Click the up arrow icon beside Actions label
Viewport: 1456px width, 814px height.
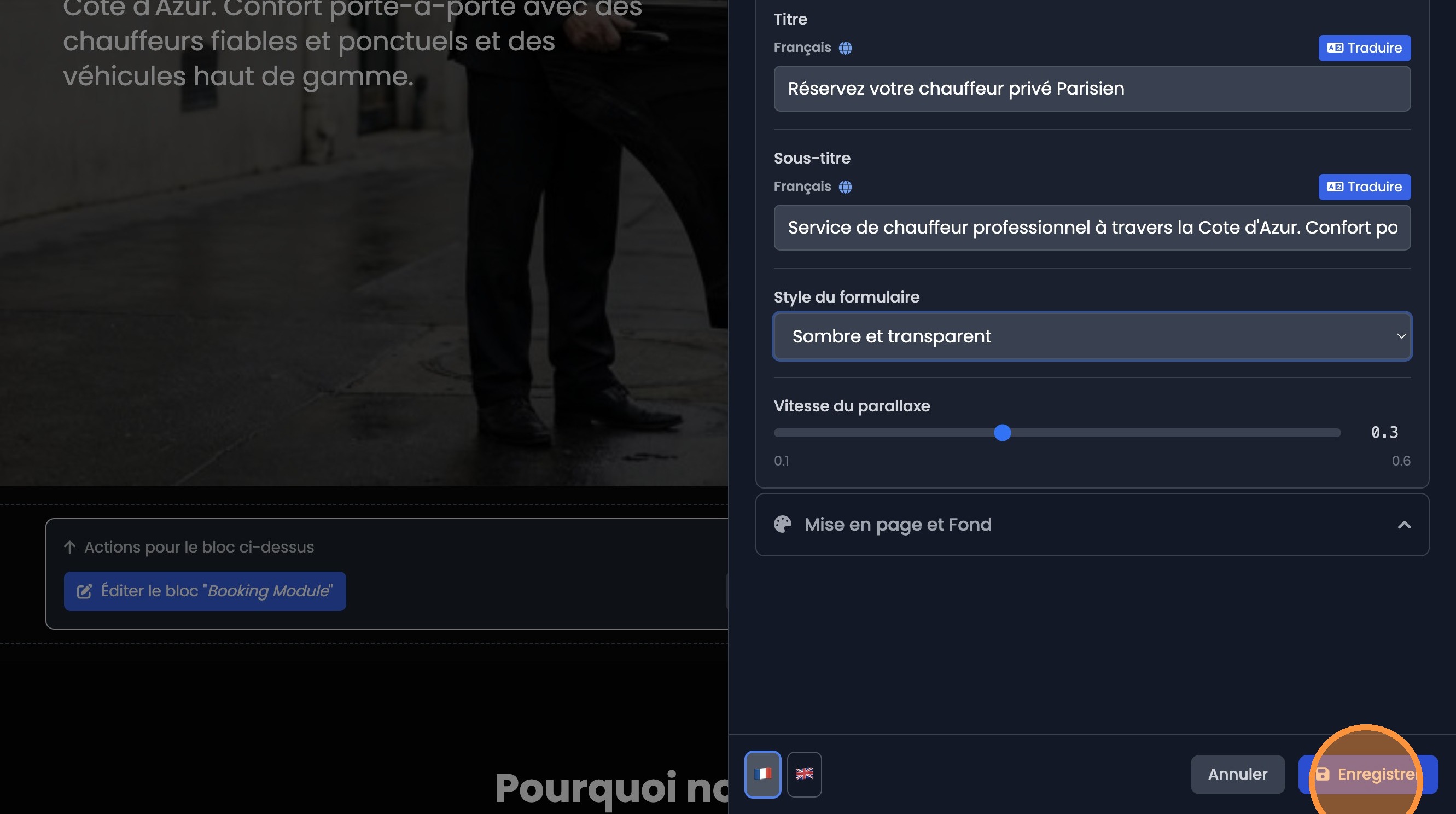click(69, 547)
